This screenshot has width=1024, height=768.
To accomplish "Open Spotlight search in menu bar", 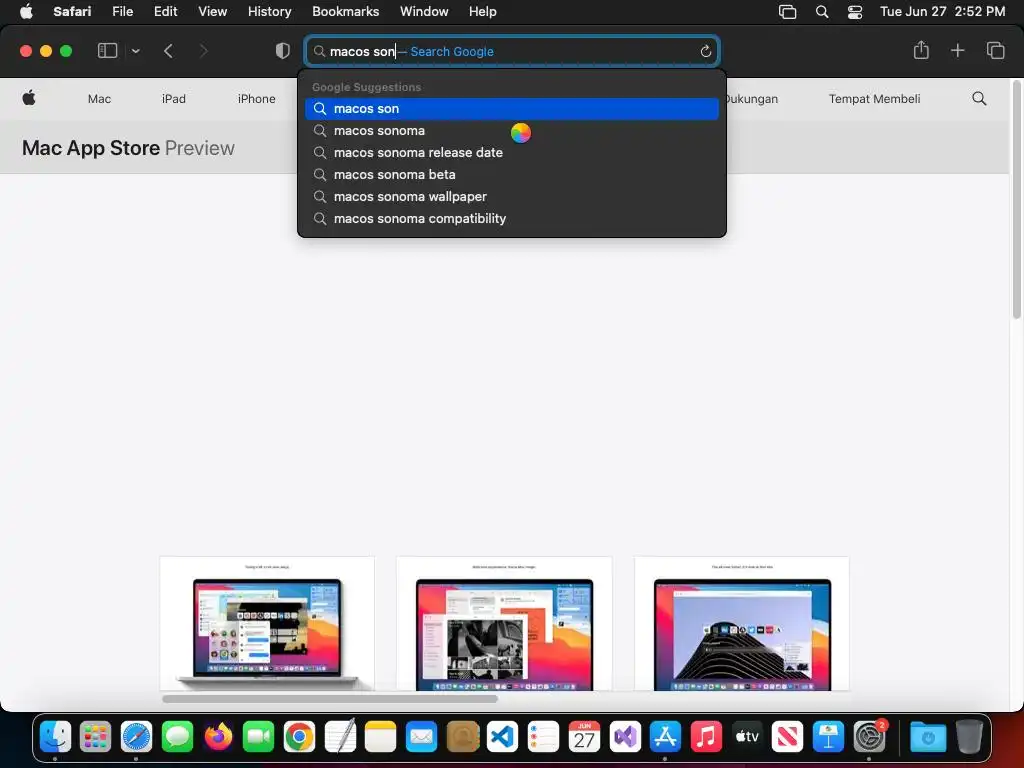I will pos(822,12).
